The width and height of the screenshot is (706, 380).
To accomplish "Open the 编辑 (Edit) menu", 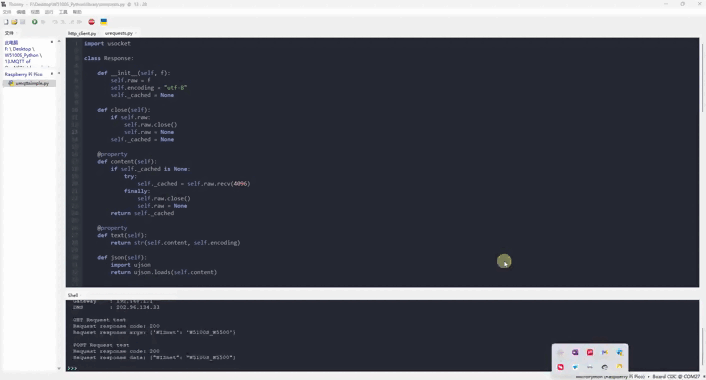I will 21,12.
